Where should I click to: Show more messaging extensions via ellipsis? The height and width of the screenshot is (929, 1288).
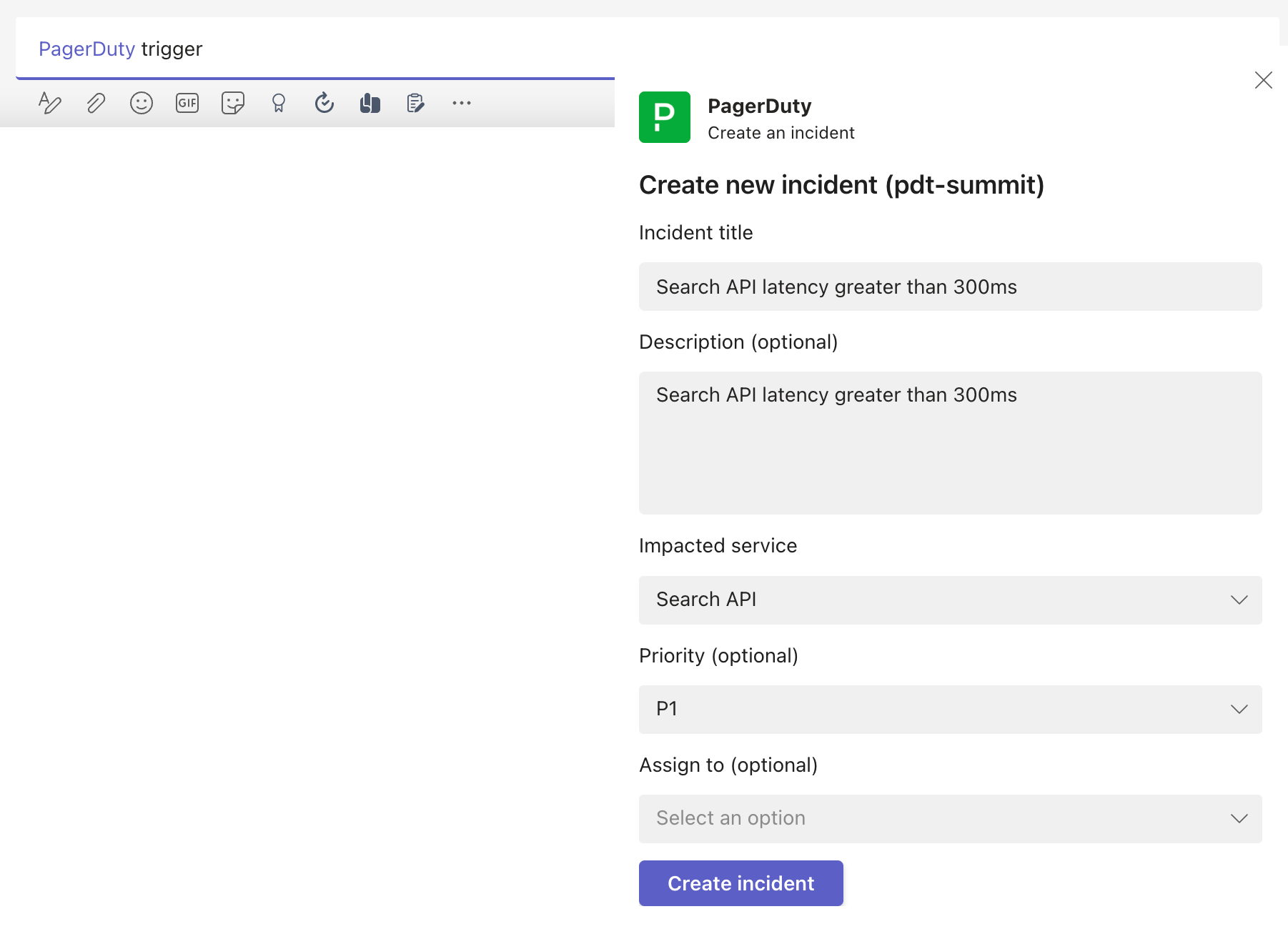462,103
